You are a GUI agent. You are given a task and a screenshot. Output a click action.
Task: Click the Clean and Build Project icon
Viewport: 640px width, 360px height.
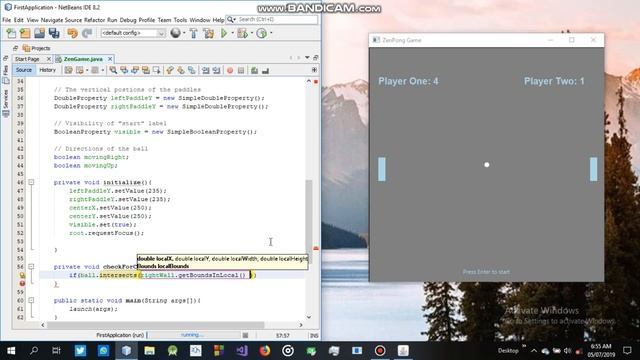tap(209, 33)
